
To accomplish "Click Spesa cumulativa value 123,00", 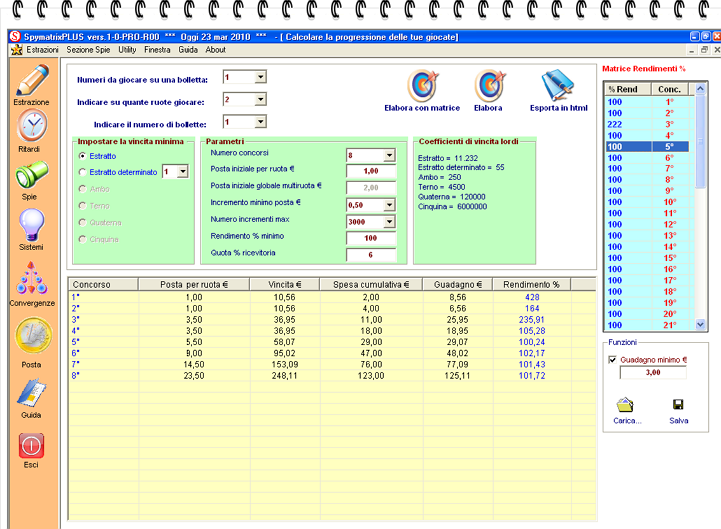I will coord(371,375).
